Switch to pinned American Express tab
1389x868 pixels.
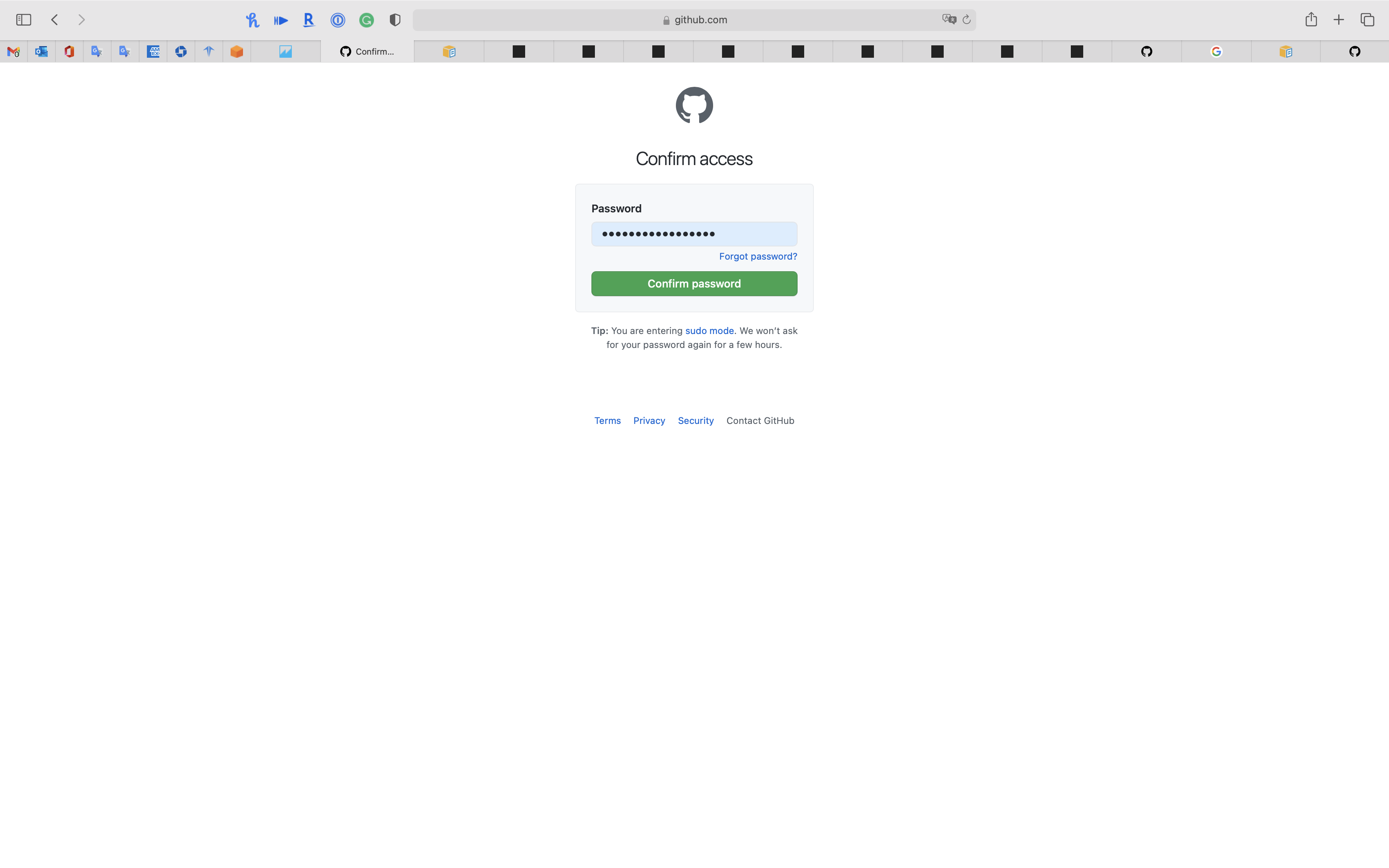(153, 52)
